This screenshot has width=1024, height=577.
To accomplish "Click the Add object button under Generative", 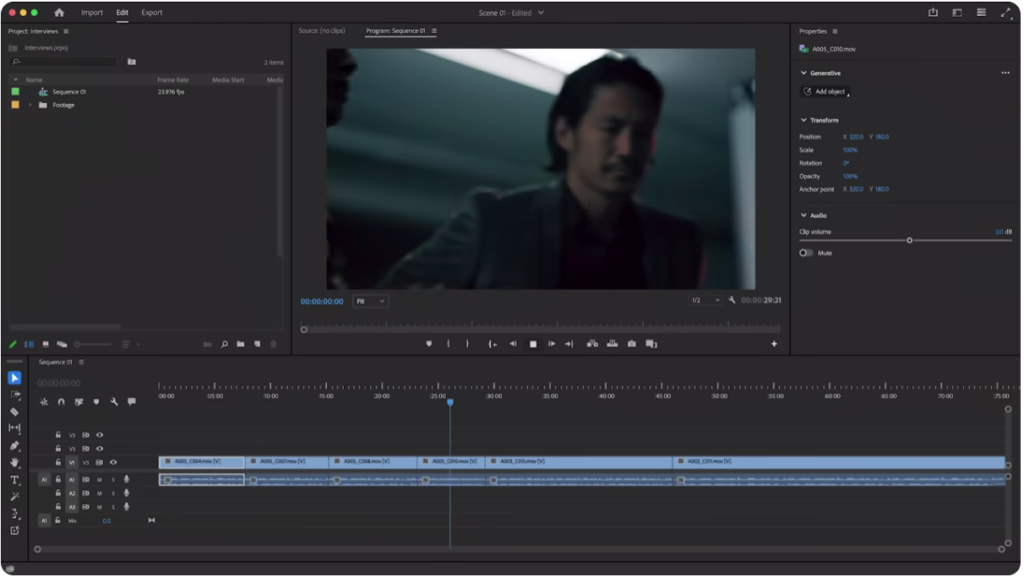I will click(826, 92).
